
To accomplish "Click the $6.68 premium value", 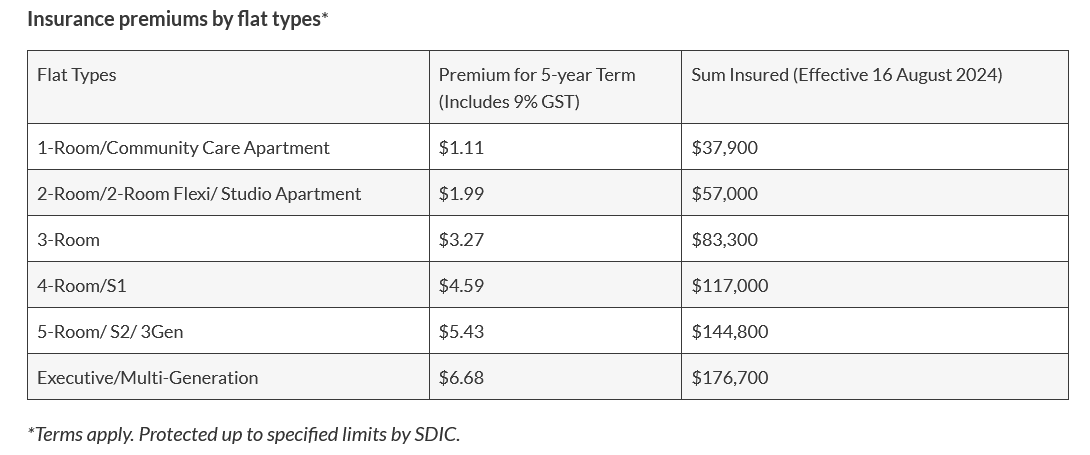I will coord(461,378).
